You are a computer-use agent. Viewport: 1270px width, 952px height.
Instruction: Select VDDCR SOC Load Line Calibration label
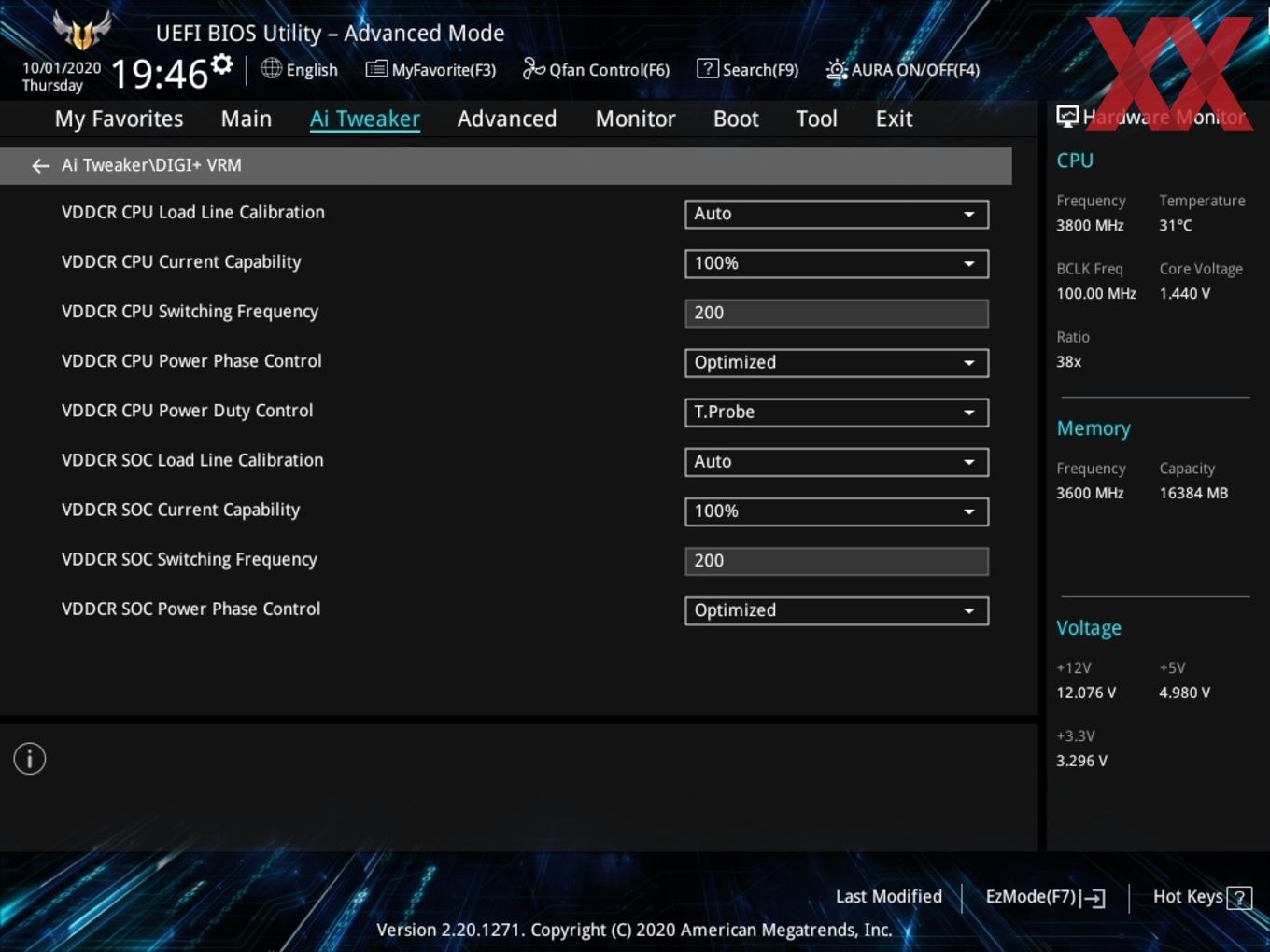pos(192,459)
